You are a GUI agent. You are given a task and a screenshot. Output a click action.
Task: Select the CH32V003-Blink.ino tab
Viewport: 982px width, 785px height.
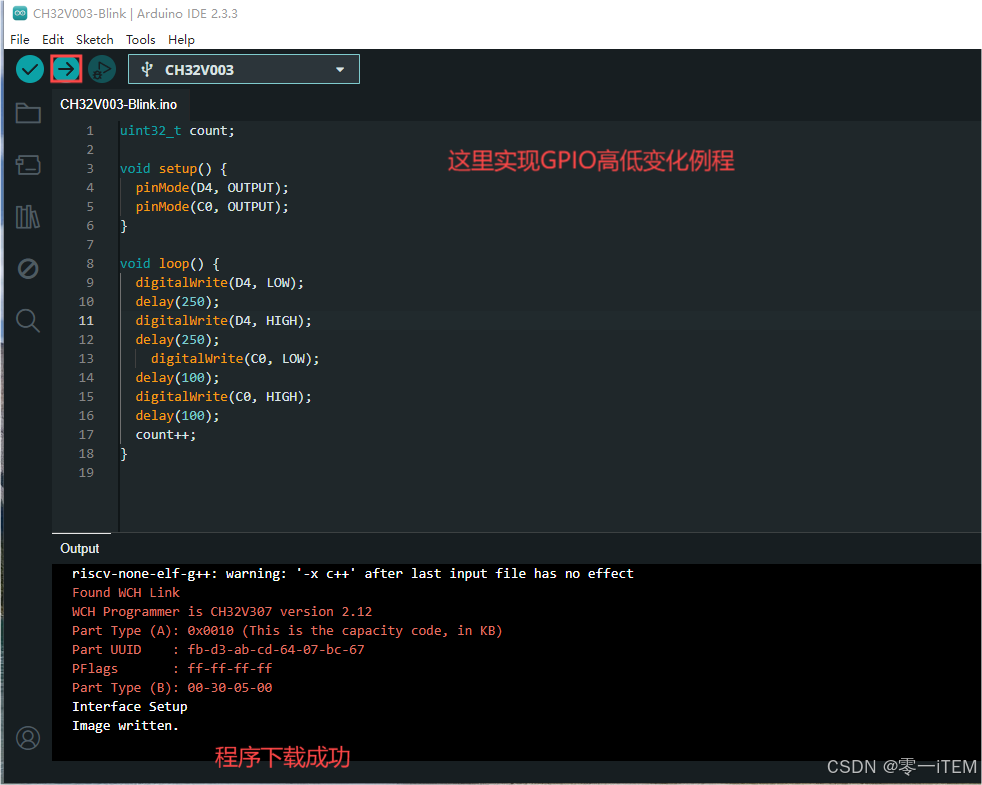pyautogui.click(x=118, y=105)
